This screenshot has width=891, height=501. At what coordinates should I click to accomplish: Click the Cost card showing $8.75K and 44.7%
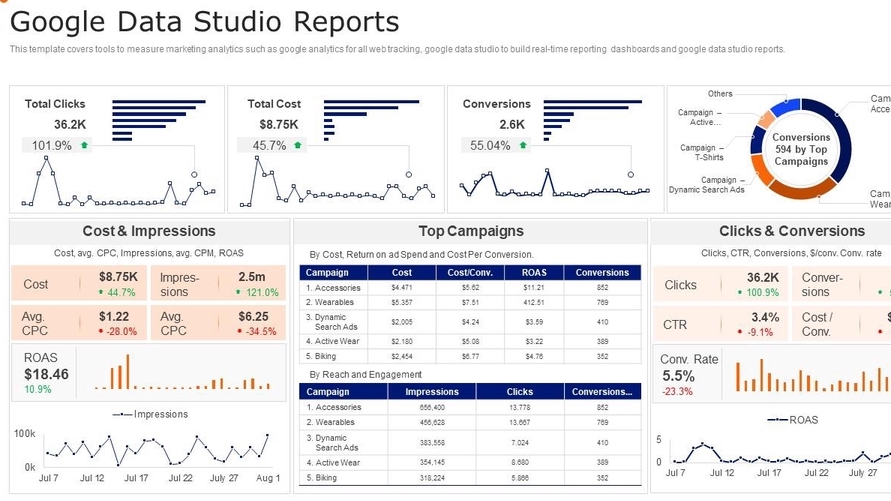(79, 283)
